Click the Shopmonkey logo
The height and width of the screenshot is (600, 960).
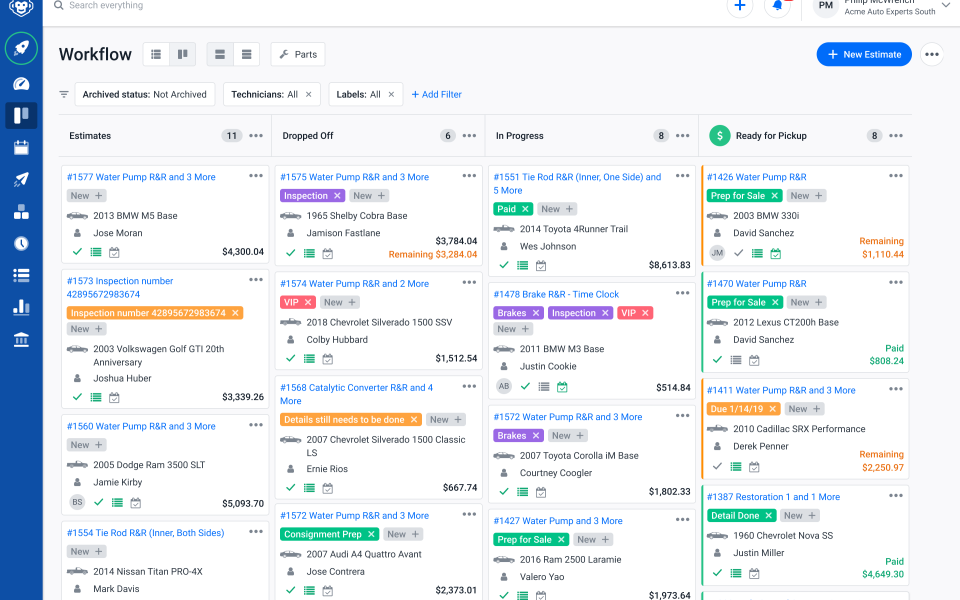pos(21,7)
